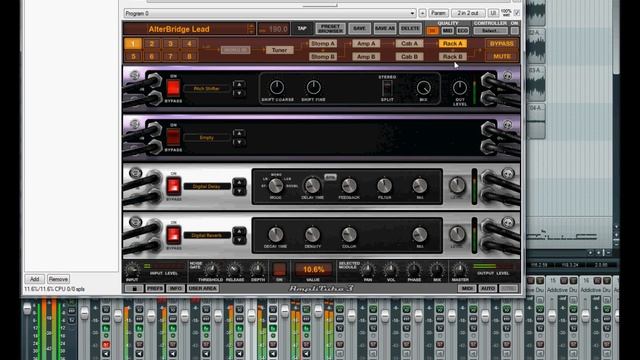
Task: Click the down arrow of Empty rack slot
Action: click(239, 142)
